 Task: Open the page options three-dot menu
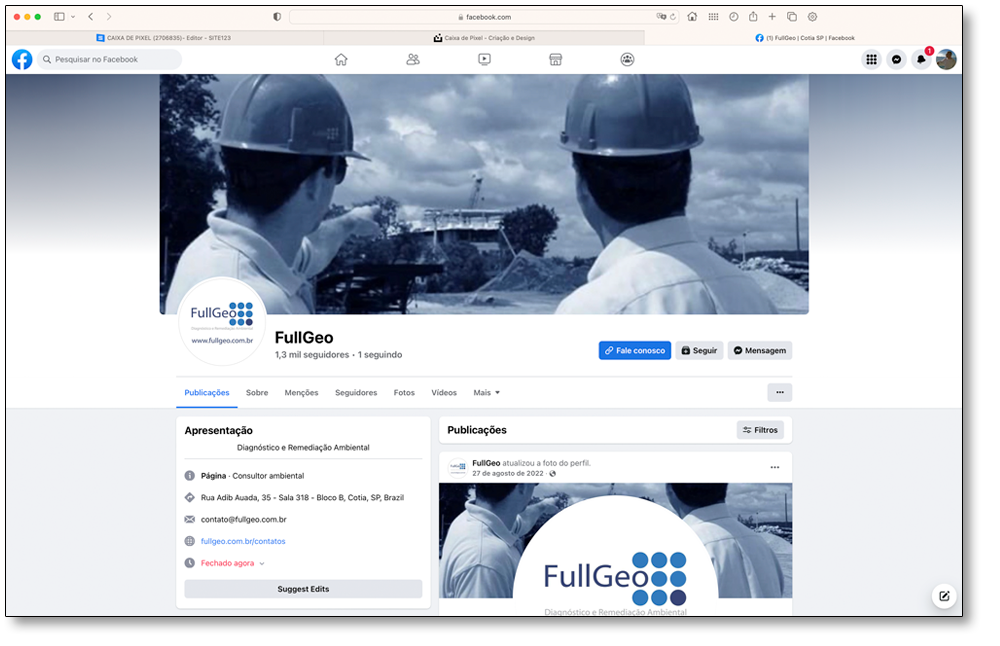pyautogui.click(x=779, y=393)
